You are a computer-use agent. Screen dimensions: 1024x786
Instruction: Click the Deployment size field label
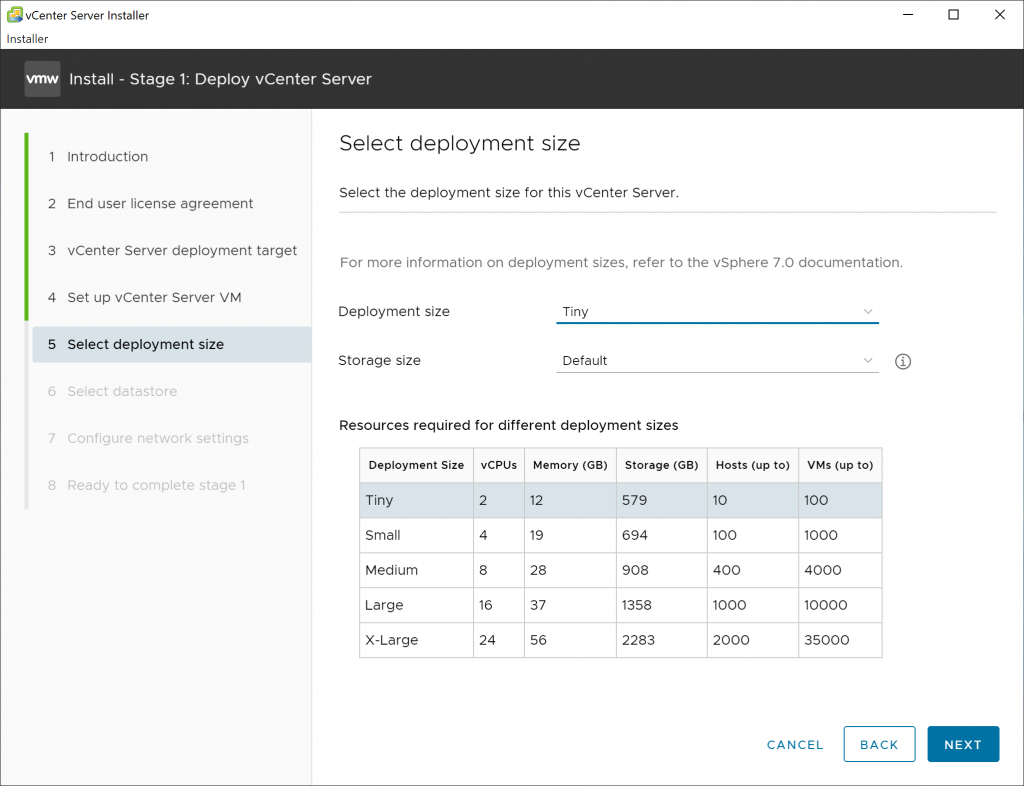[x=394, y=311]
